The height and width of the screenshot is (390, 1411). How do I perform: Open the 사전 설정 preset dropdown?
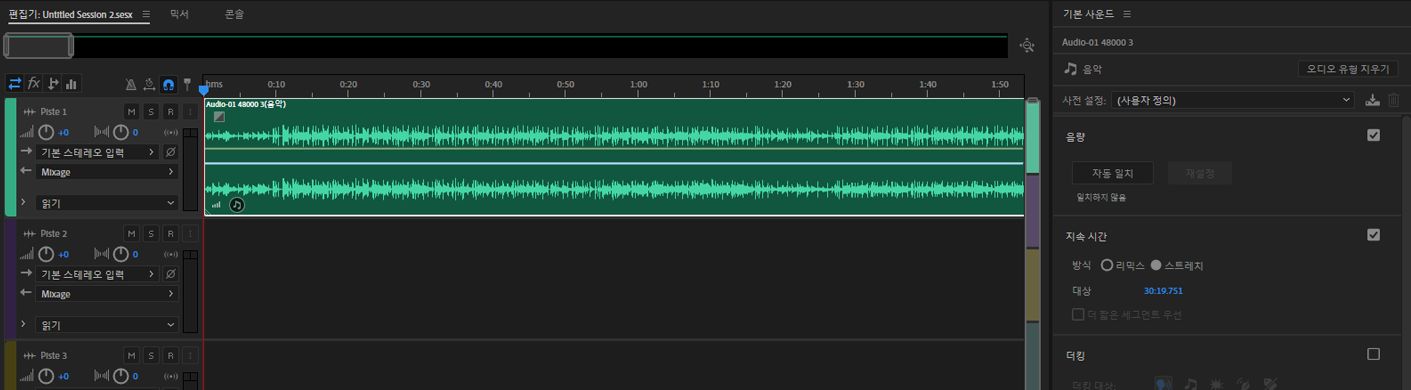coord(1233,100)
